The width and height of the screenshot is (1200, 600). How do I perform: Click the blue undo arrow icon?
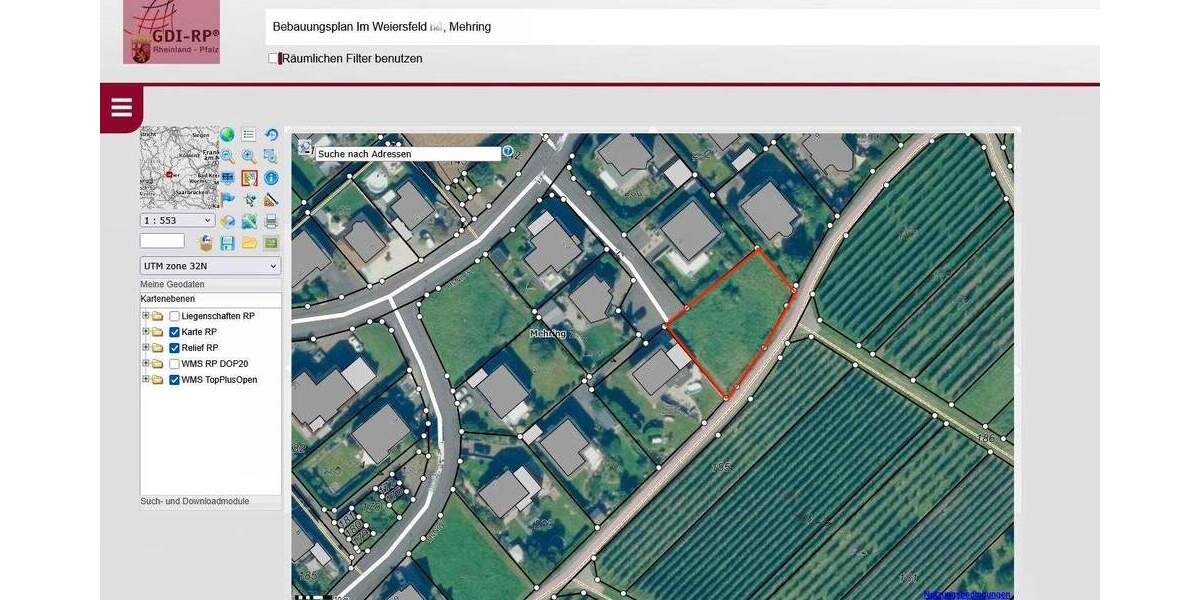271,135
